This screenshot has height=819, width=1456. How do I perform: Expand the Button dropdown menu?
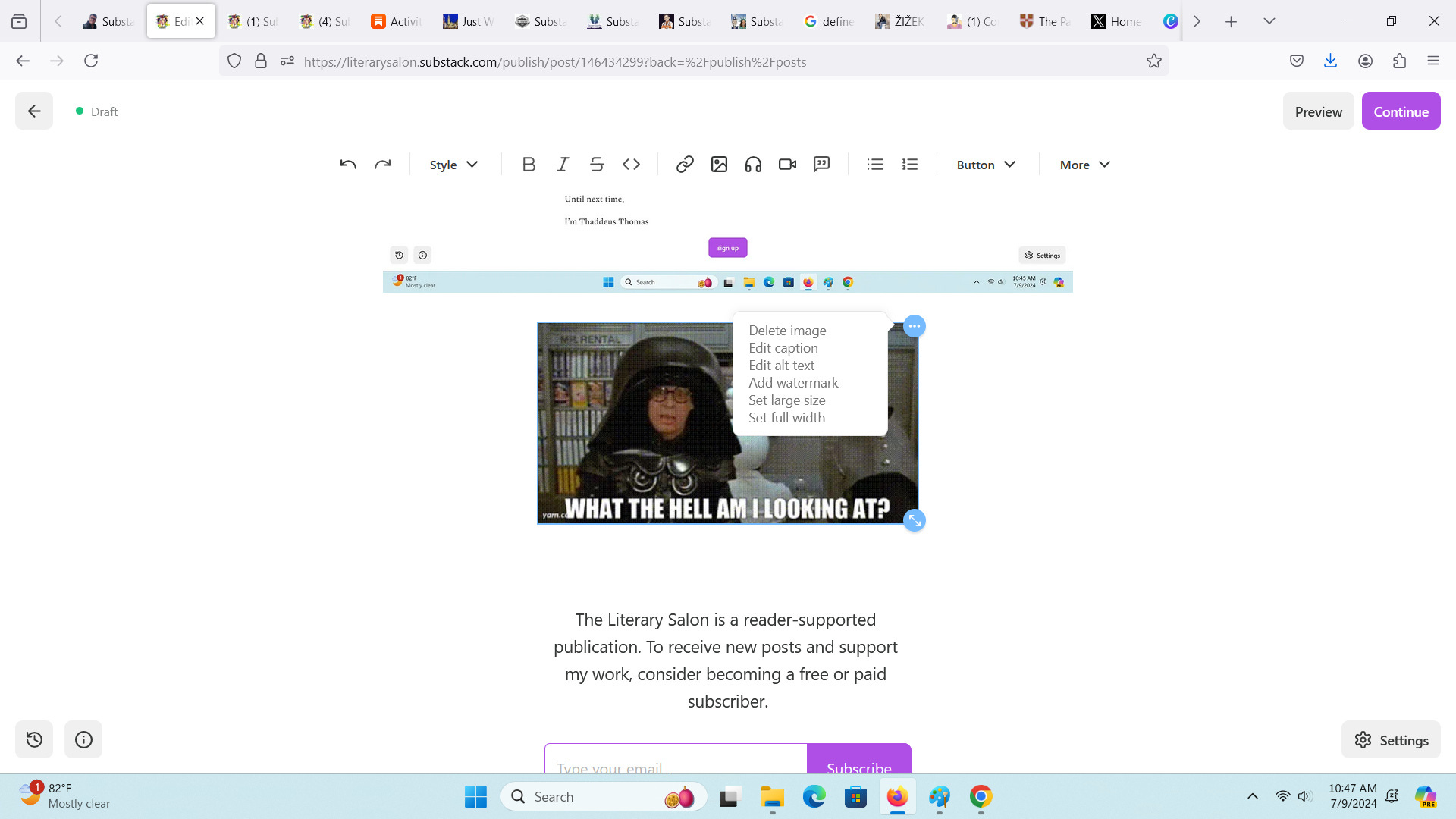pos(985,165)
